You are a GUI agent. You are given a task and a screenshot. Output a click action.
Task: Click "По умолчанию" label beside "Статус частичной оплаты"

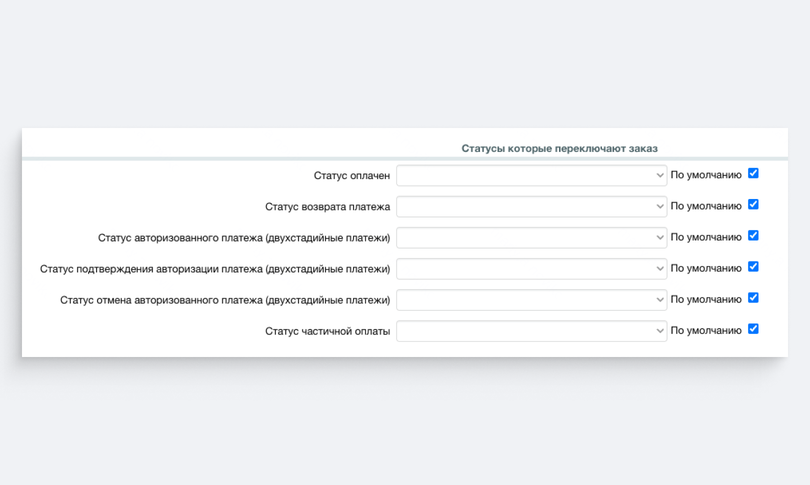point(706,331)
